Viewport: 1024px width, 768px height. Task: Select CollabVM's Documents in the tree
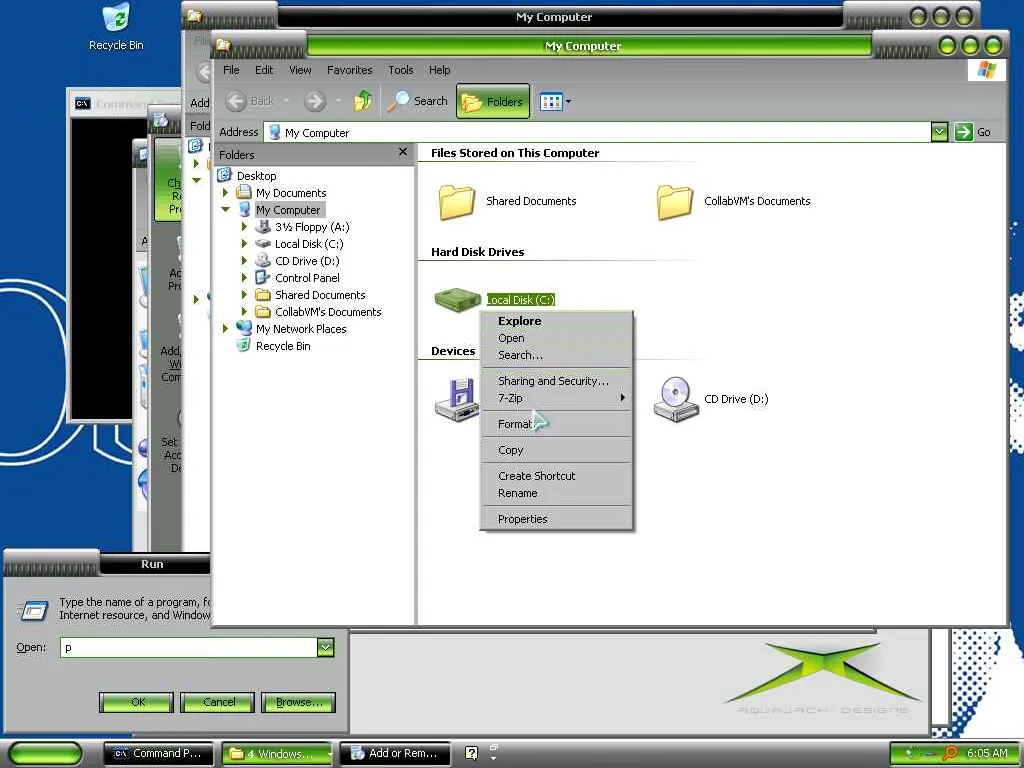tap(328, 312)
